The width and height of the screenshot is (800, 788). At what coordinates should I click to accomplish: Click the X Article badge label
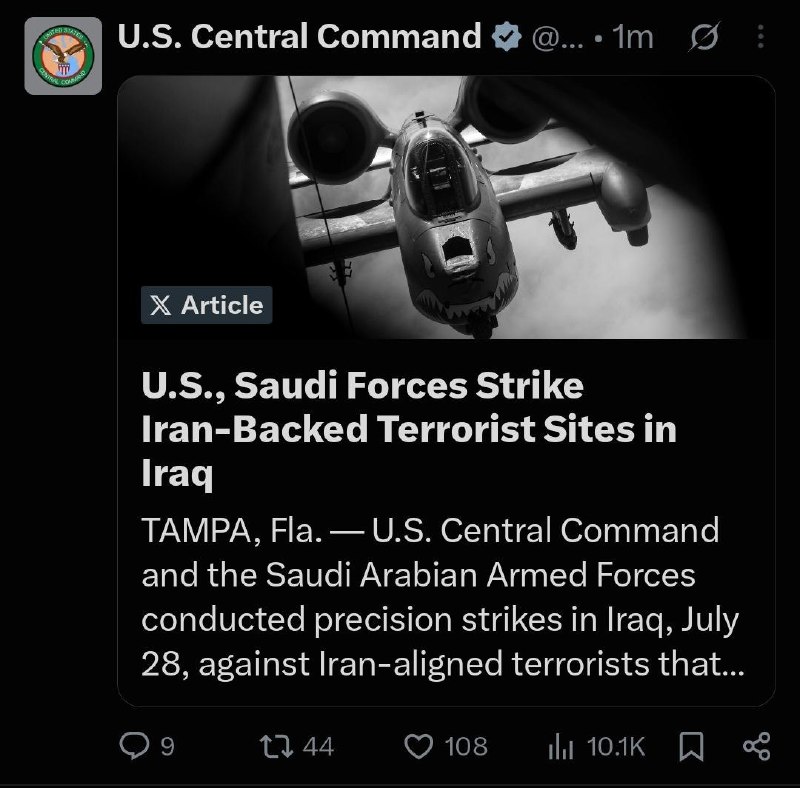207,305
